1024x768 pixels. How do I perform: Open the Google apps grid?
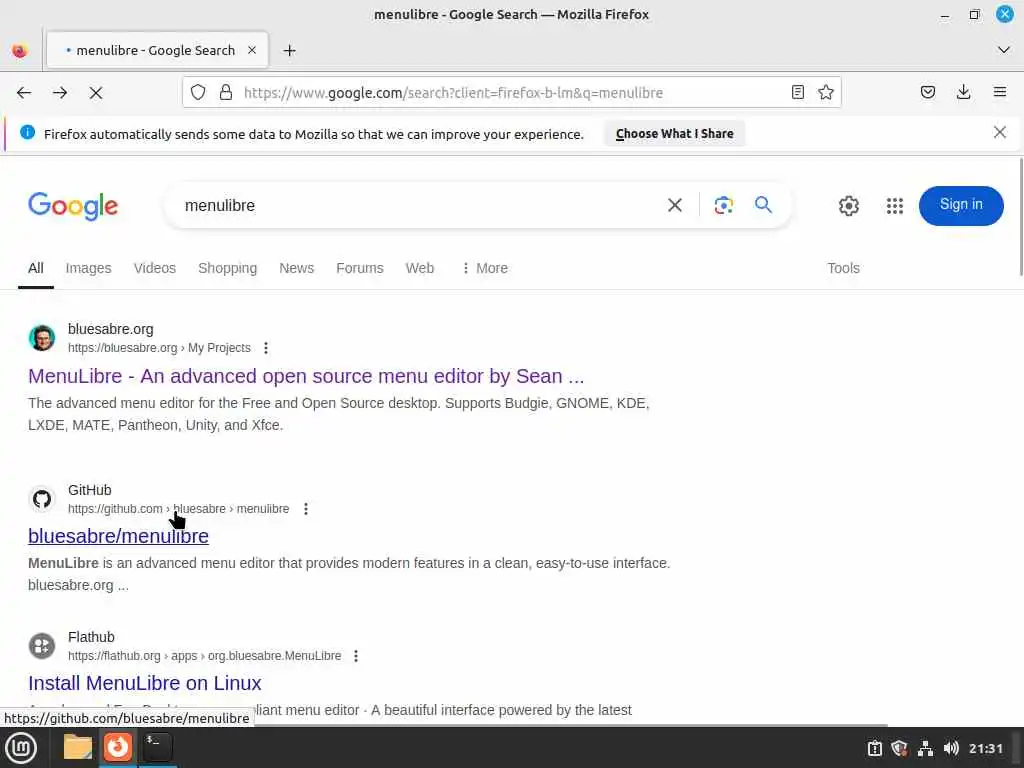895,206
